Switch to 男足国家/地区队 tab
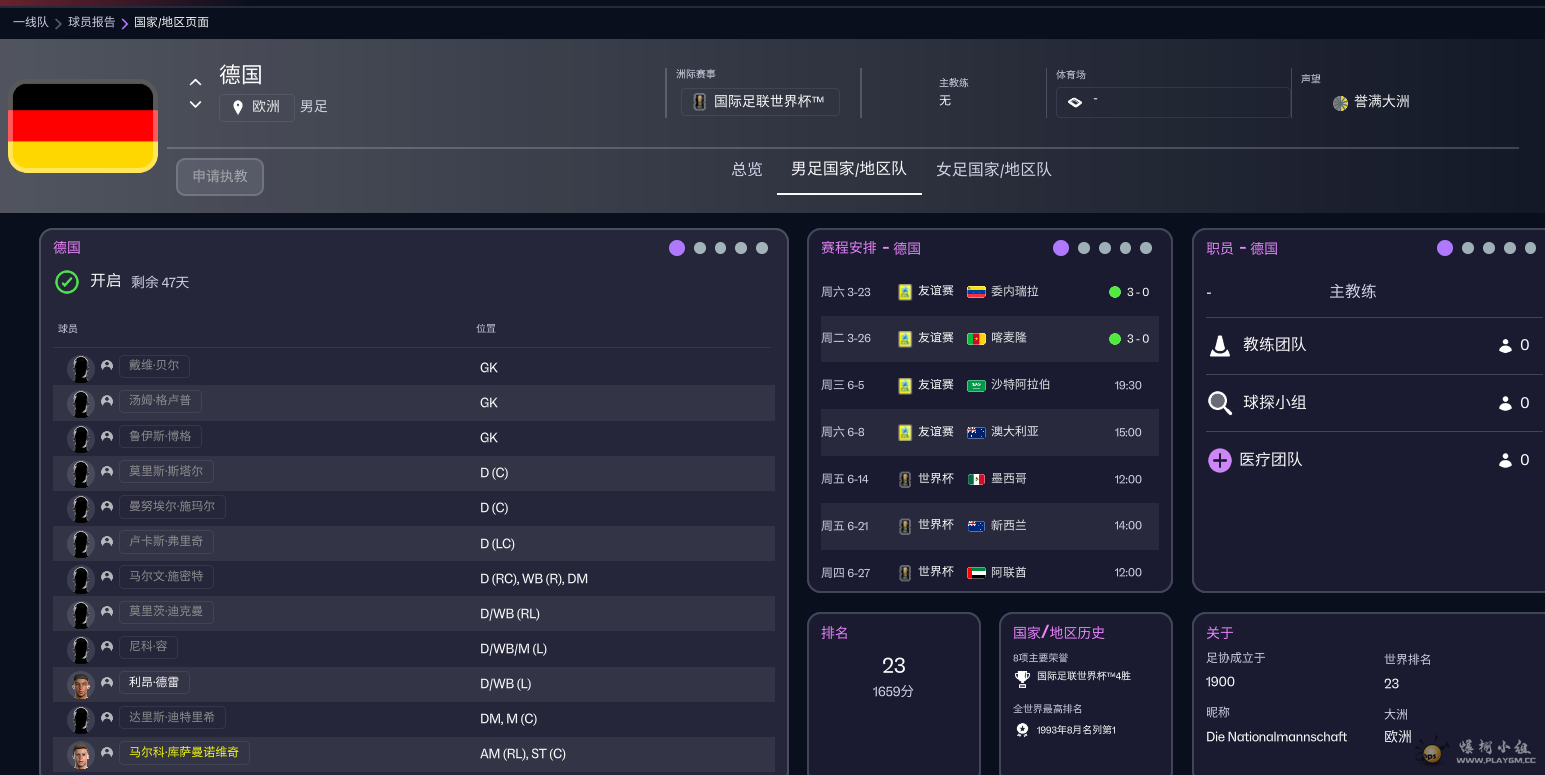The width and height of the screenshot is (1545, 775). tap(849, 170)
